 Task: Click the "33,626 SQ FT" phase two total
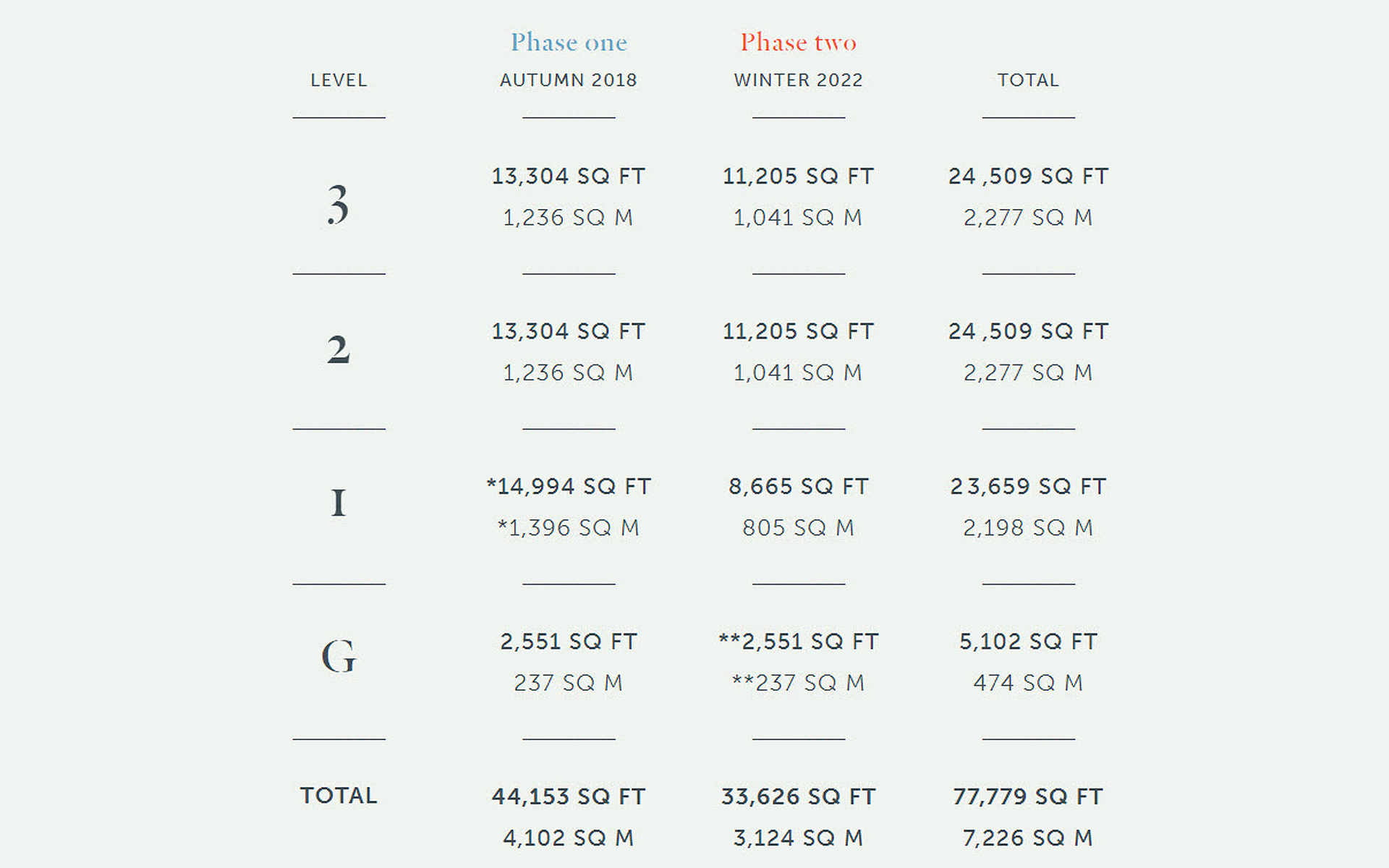[x=798, y=797]
